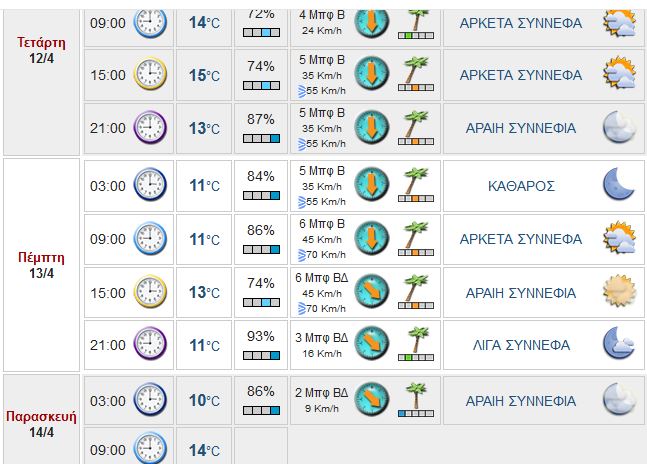Click the 15°C temperature cell on Wednesday
The image size is (647, 464).
pos(204,75)
